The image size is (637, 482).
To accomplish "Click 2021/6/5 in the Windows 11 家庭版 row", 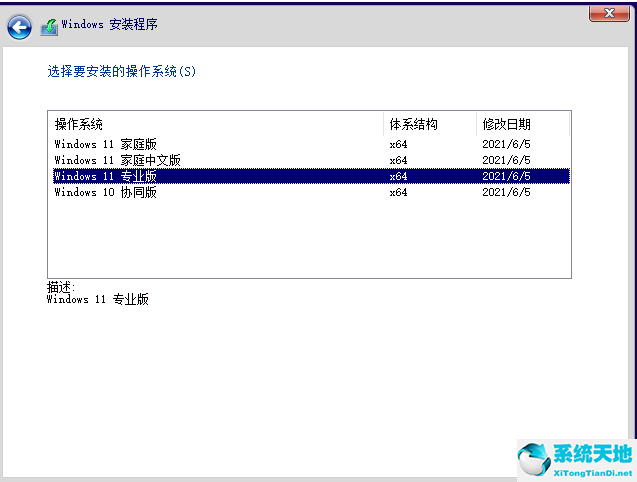I will click(x=506, y=144).
